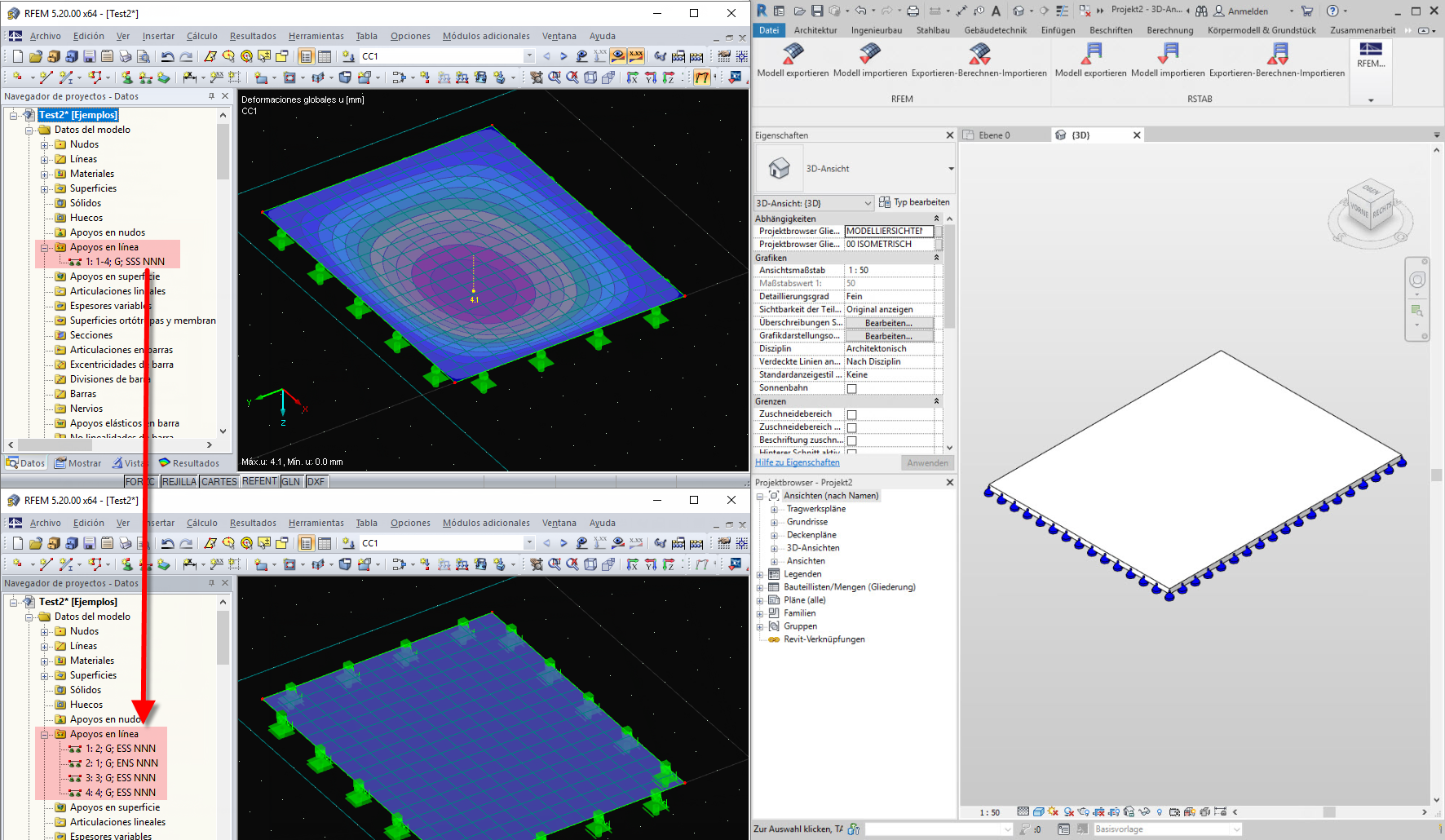Open the CC1 load case dropdown in RFEM

(528, 55)
